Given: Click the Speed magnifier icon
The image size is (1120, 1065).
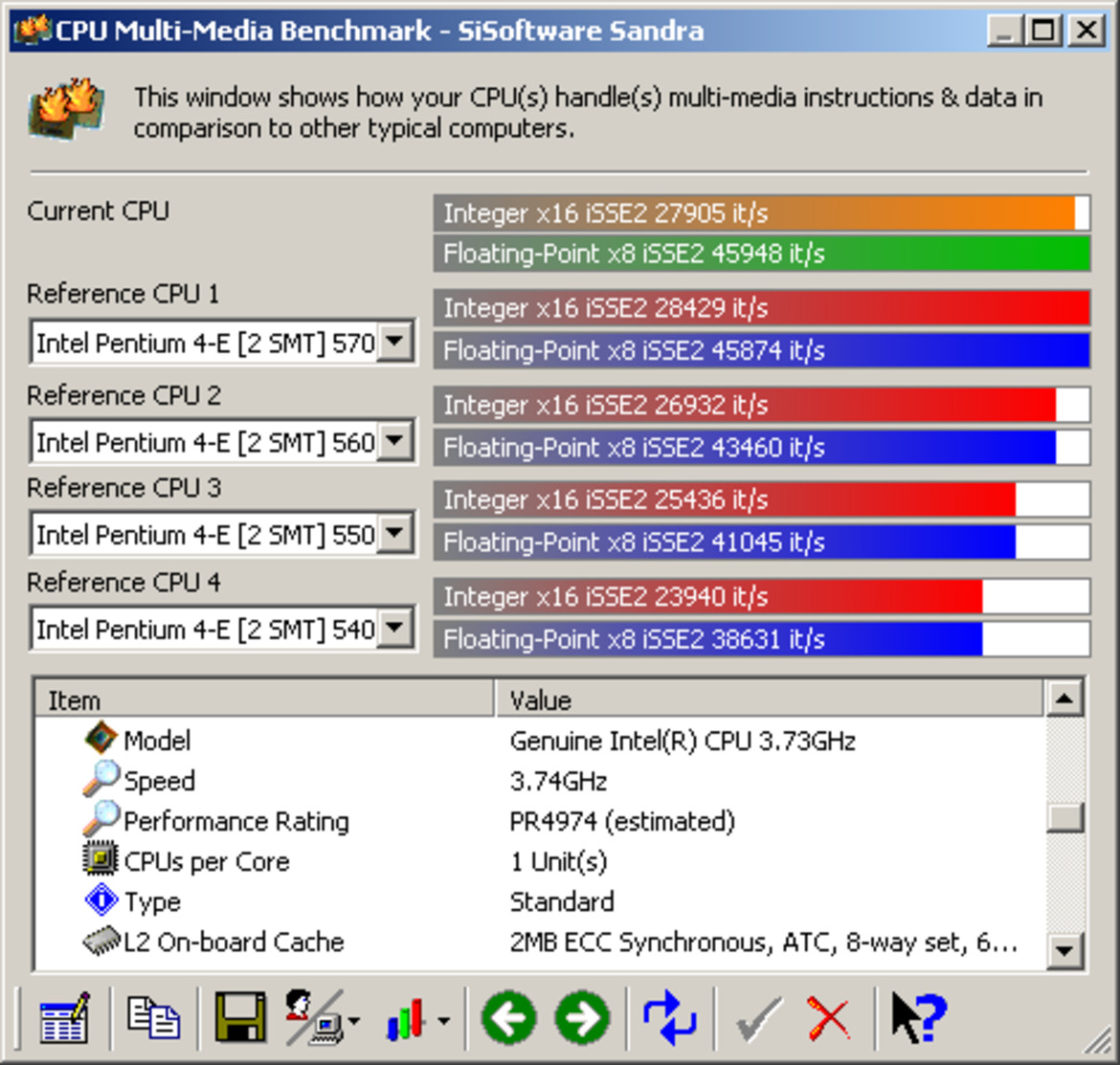Looking at the screenshot, I should point(101,779).
